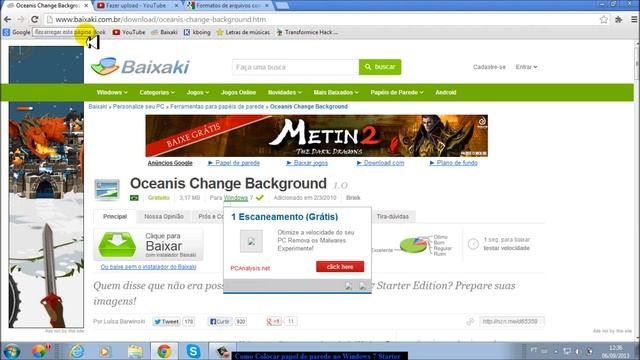Image resolution: width=640 pixels, height=360 pixels.
Task: Click the Facebook Curtir button
Action: tap(220, 322)
